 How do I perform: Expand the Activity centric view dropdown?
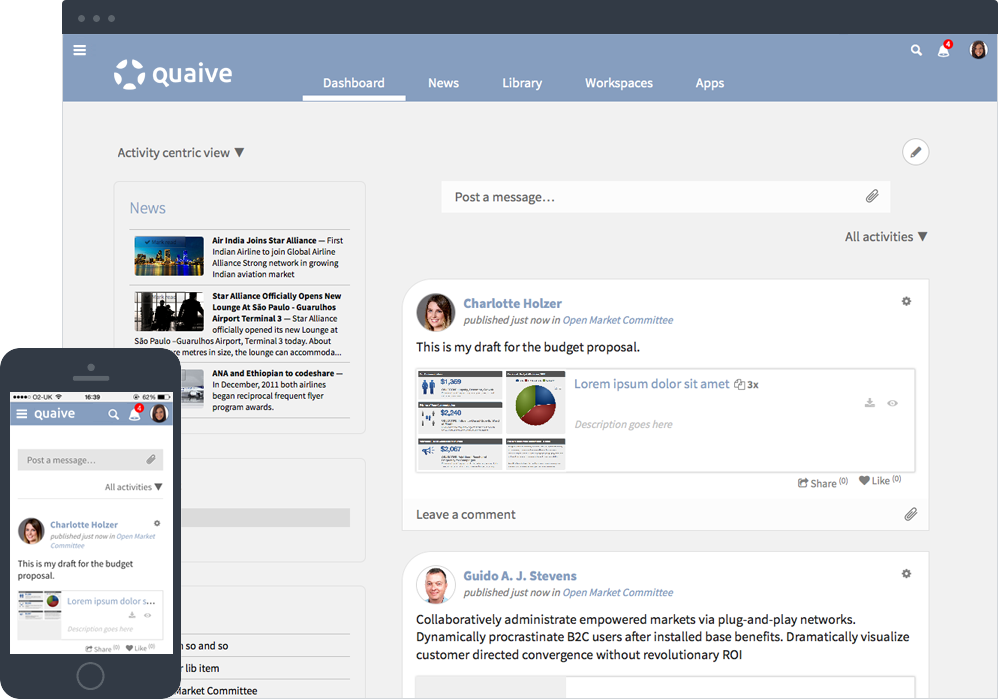[181, 153]
